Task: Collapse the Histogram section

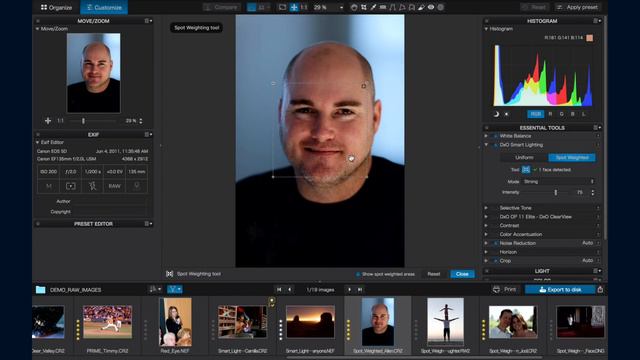Action: [x=486, y=29]
